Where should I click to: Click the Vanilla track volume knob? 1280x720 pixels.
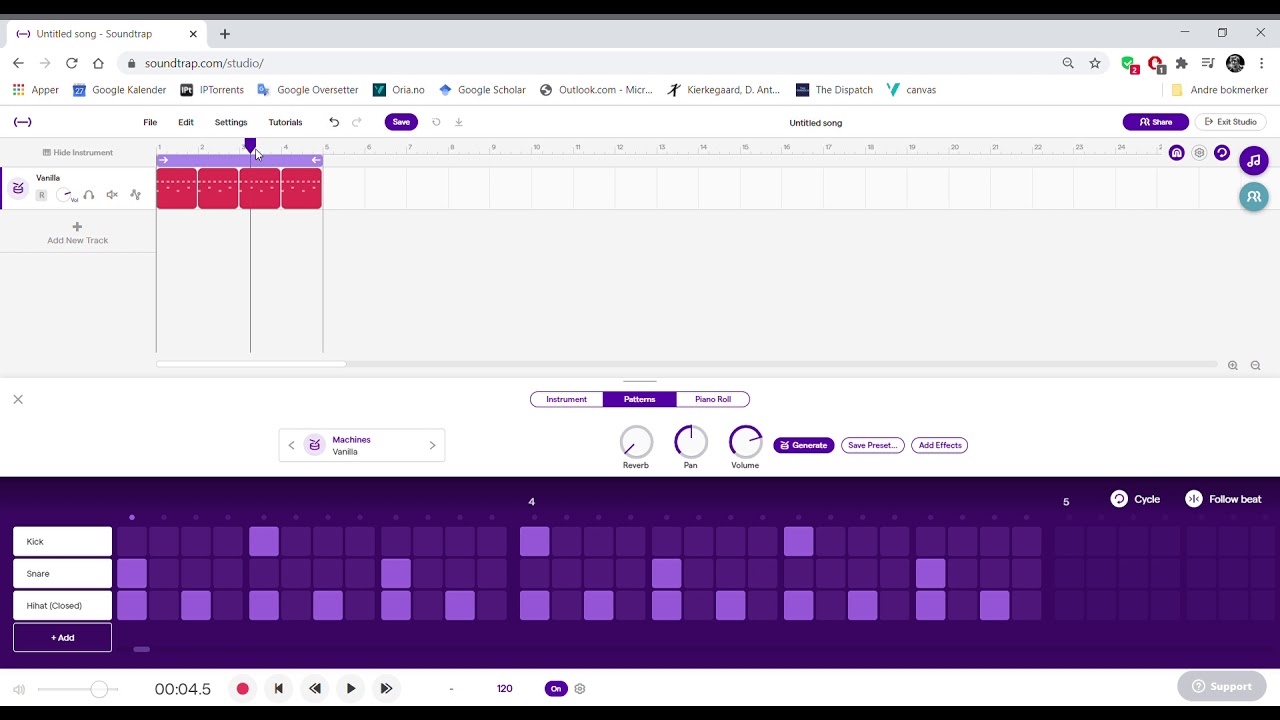pyautogui.click(x=65, y=195)
